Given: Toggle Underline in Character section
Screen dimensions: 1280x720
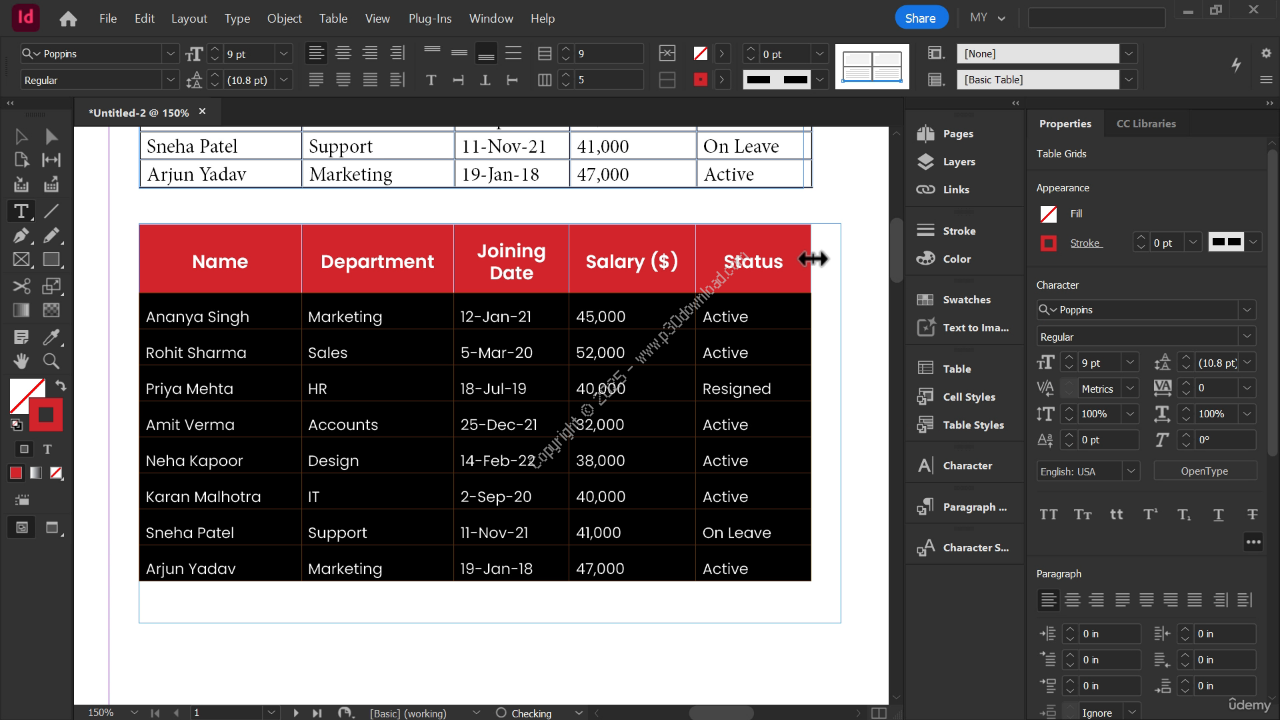Looking at the screenshot, I should click(1218, 514).
